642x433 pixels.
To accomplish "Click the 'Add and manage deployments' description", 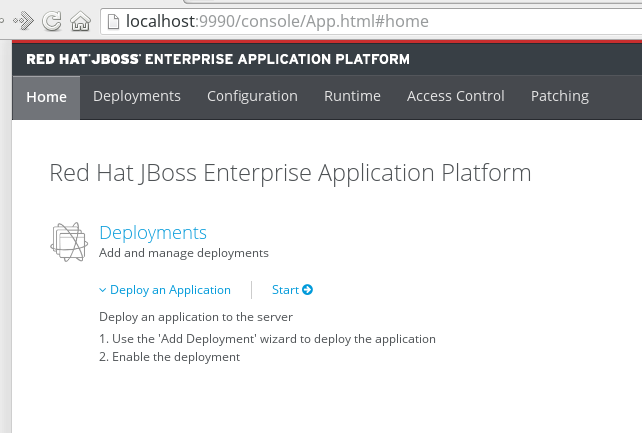I will coord(184,253).
